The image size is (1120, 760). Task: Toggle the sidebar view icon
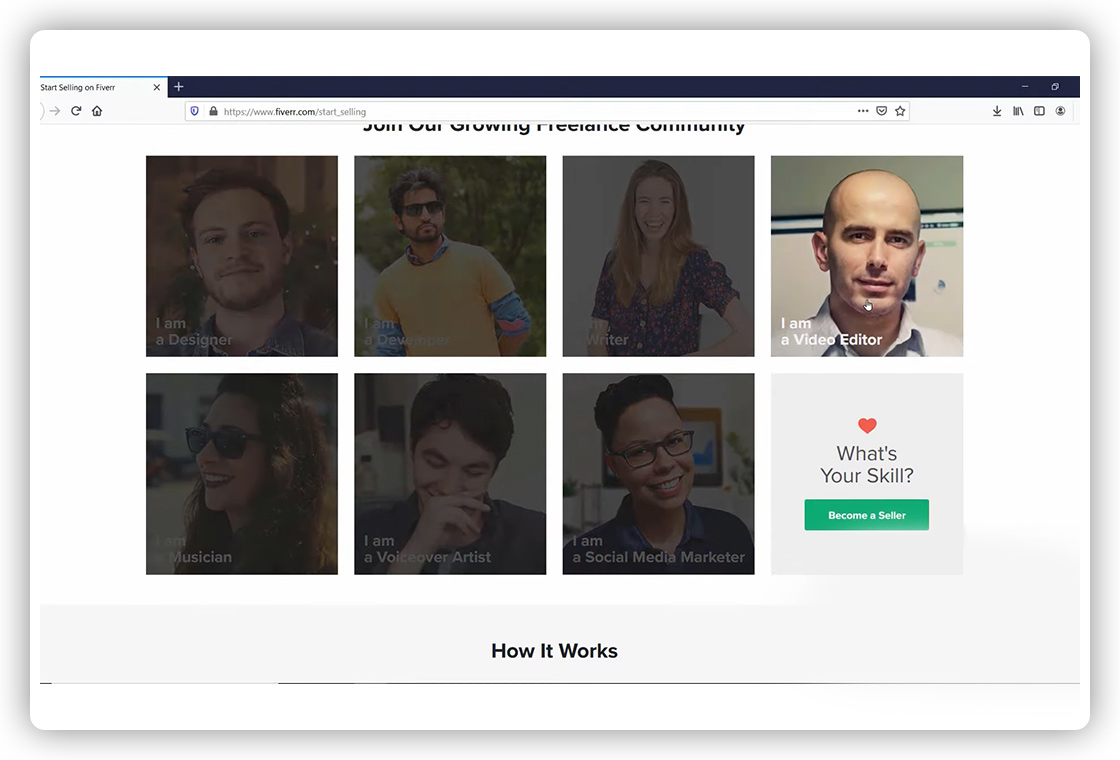1039,111
